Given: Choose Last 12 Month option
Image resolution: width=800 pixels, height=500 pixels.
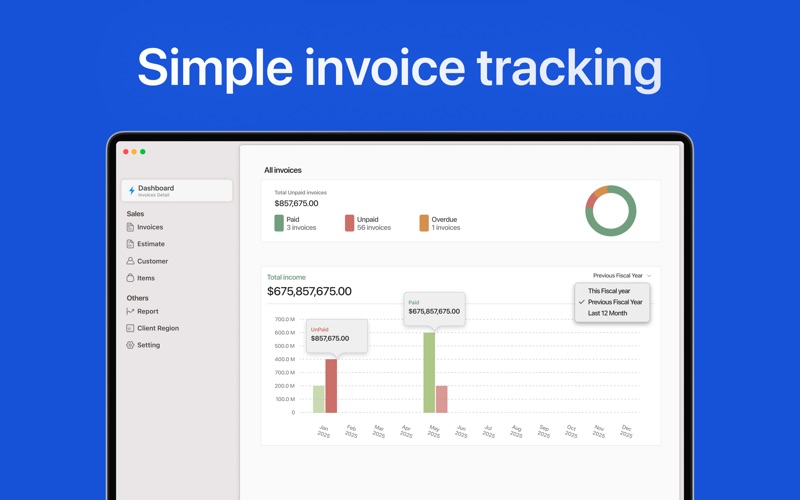Looking at the screenshot, I should coord(608,313).
